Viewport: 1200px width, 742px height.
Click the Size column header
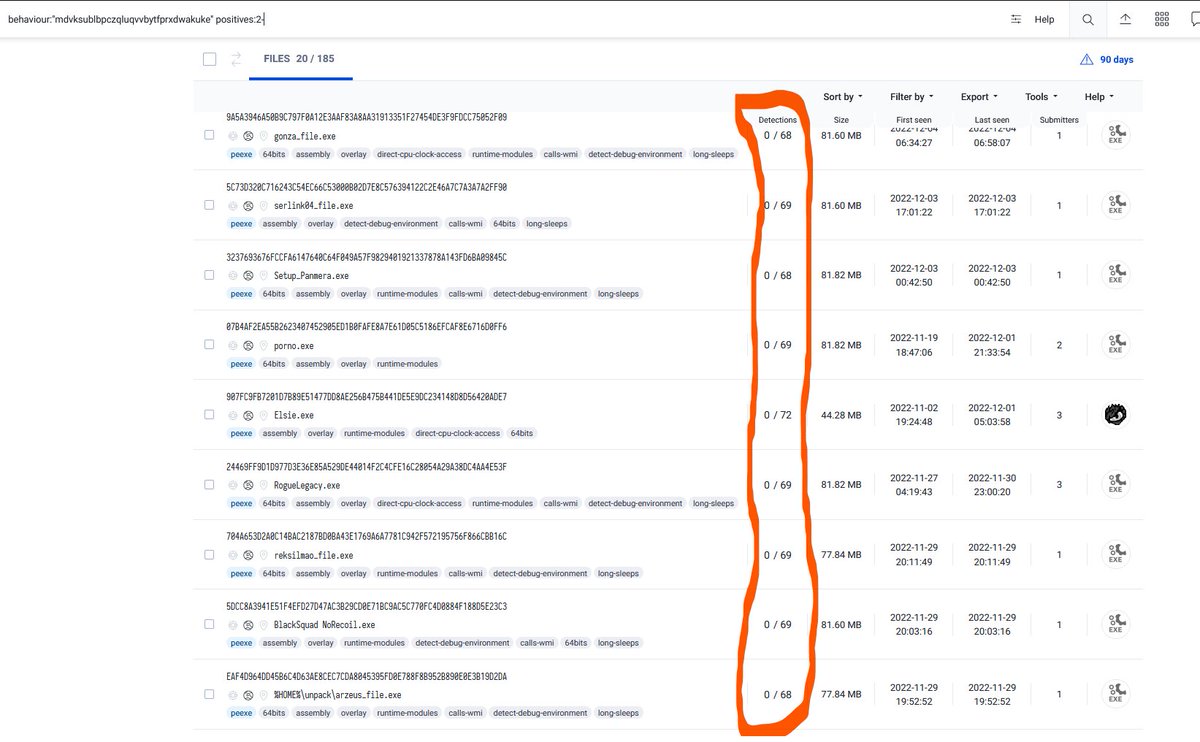click(841, 120)
